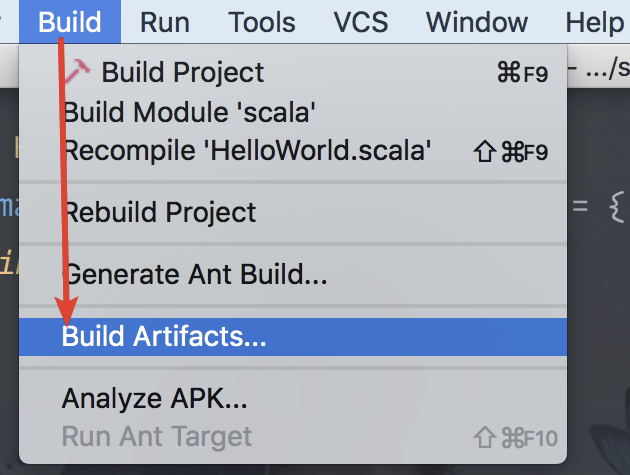The image size is (630, 475).
Task: Click the ⌘F9 shortcut next to Build Project
Action: (x=522, y=73)
